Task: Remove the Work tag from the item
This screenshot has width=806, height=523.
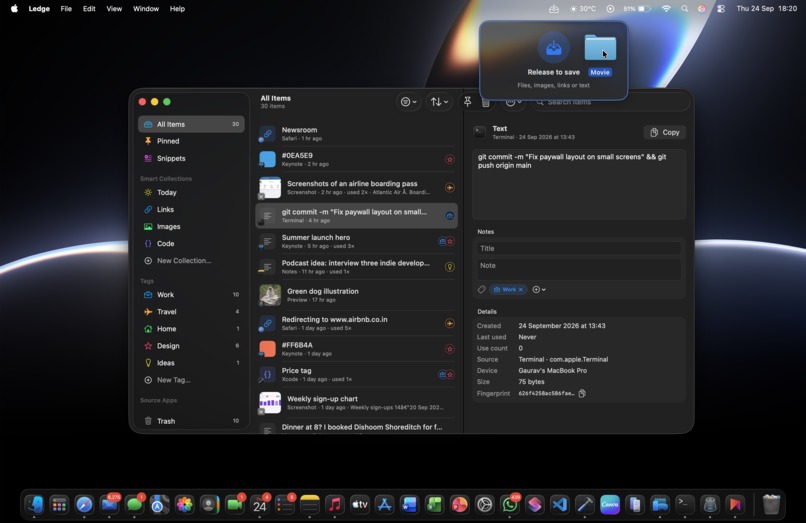Action: click(521, 290)
